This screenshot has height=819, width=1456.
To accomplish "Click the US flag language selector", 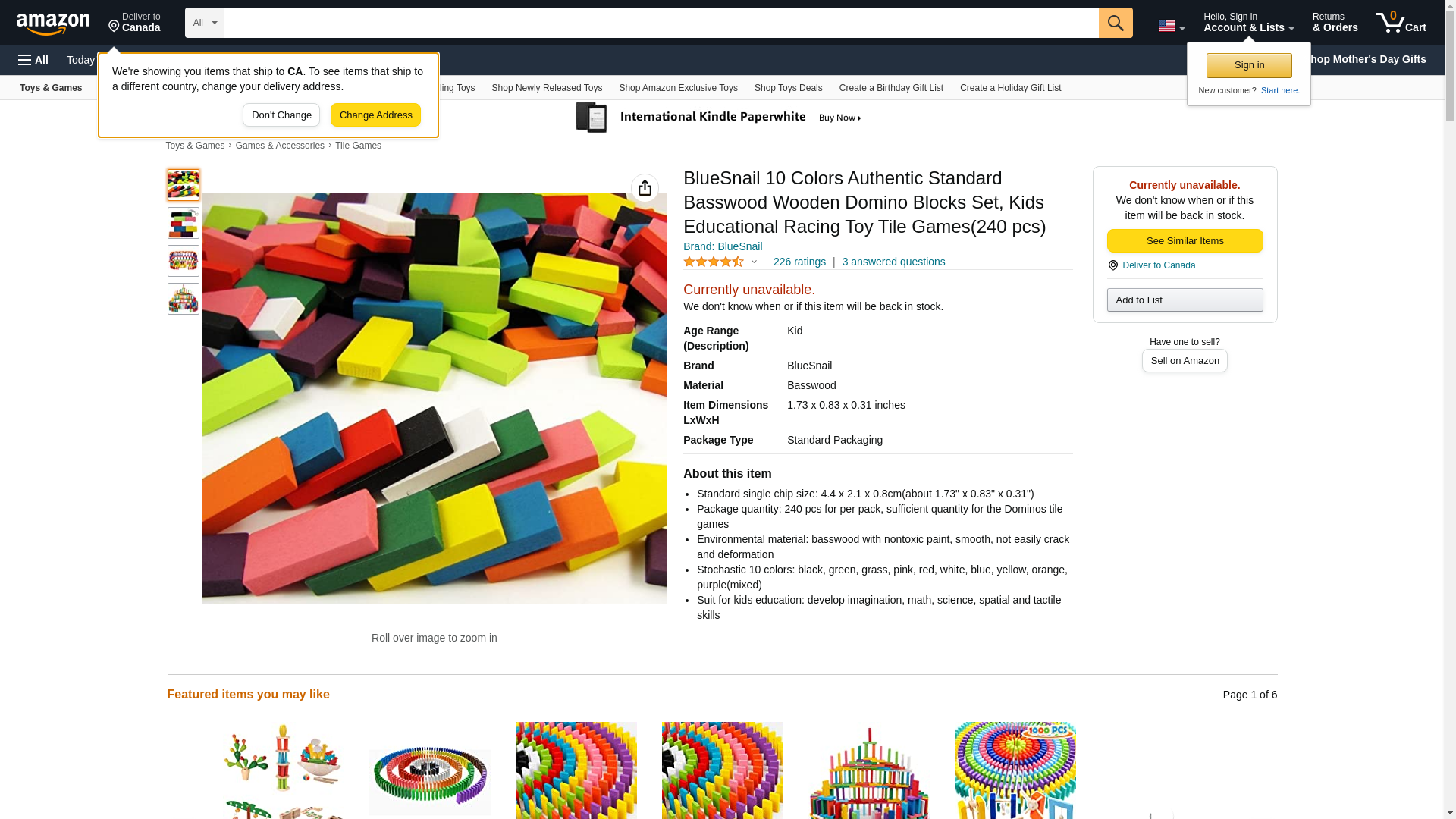I will tap(1171, 27).
